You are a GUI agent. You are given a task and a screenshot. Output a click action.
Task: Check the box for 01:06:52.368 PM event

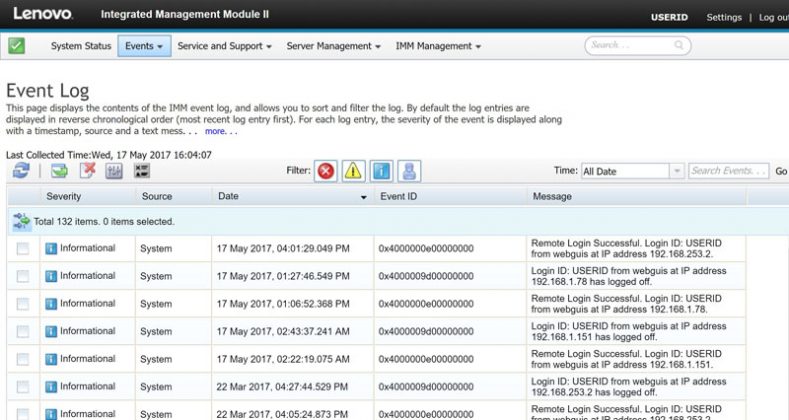[x=23, y=304]
